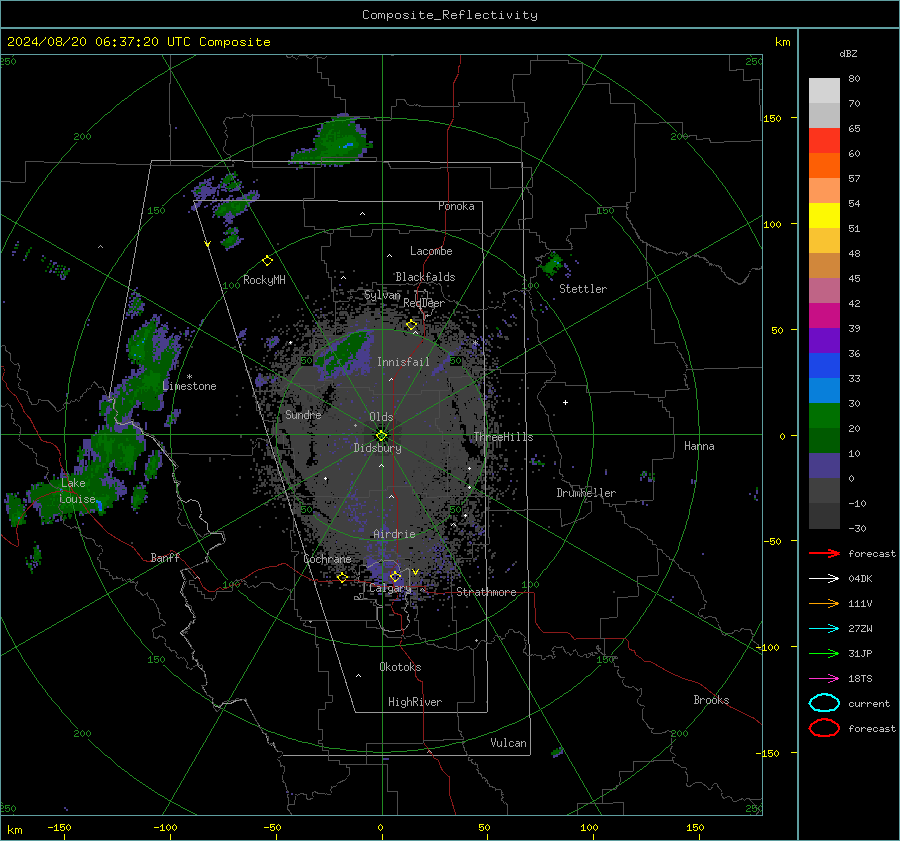Click the yellow diamond marker at Calgary
Image resolution: width=900 pixels, height=841 pixels.
pos(395,576)
